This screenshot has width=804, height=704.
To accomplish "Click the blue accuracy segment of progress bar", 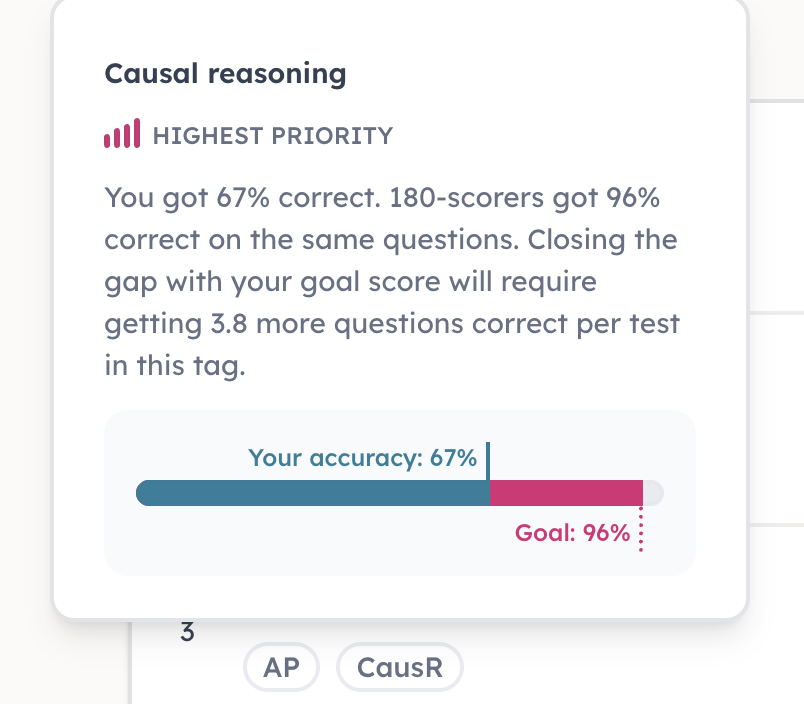I will (x=313, y=493).
